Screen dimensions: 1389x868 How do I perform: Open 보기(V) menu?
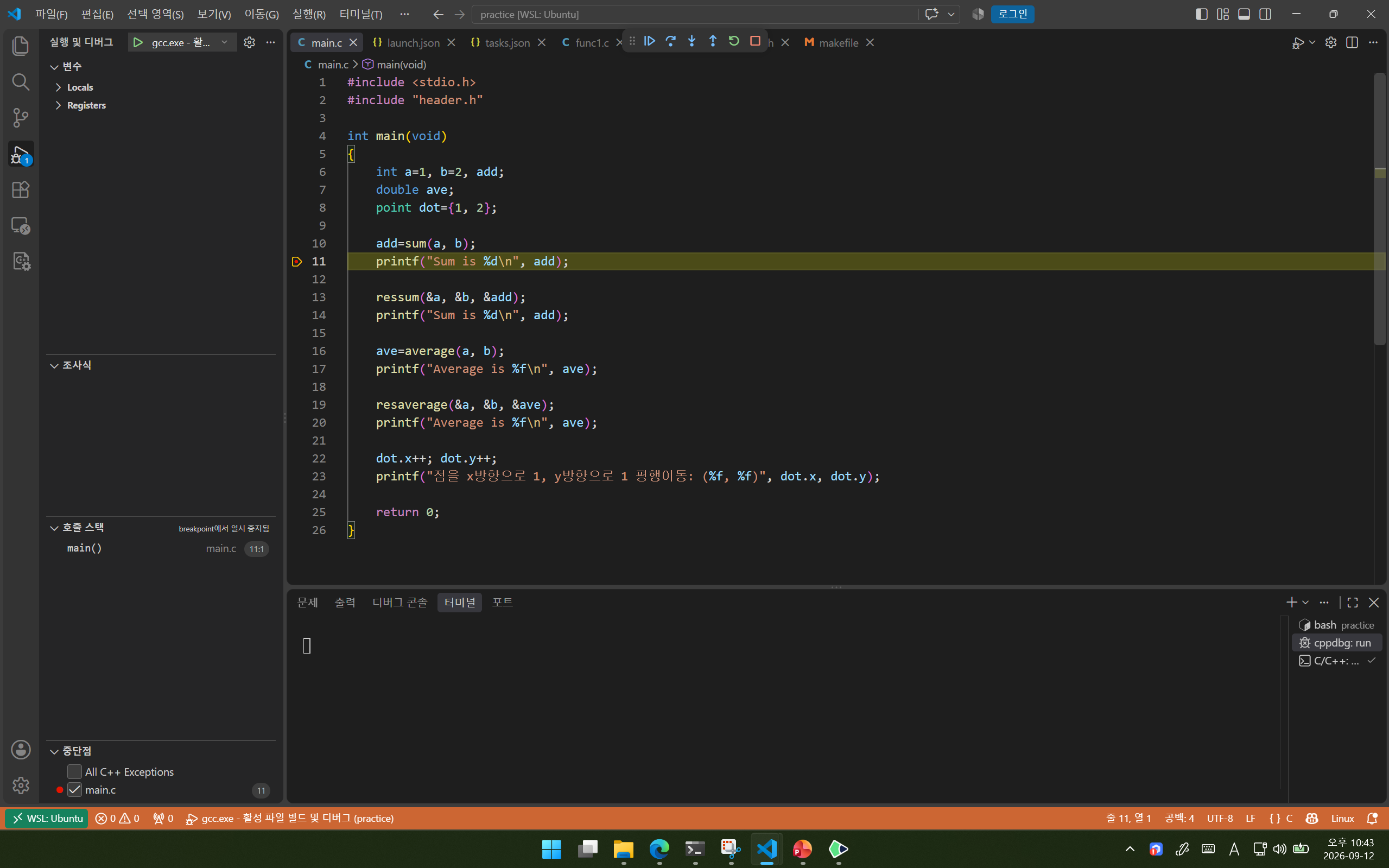click(213, 14)
